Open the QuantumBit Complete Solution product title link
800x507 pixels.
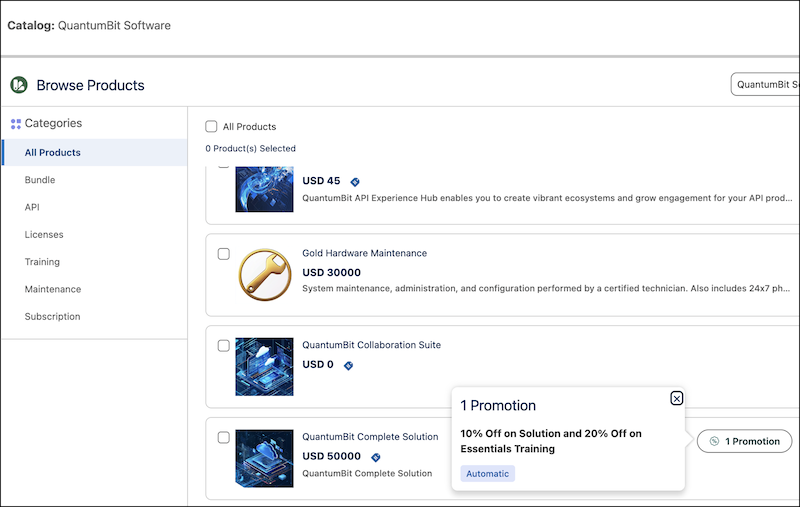(370, 437)
